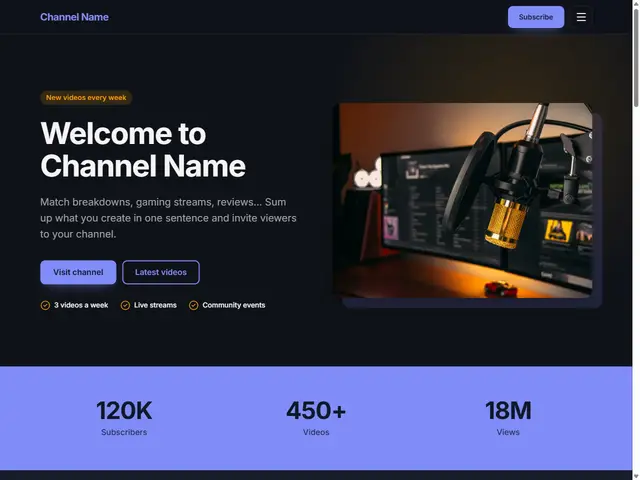
Task: Select the 'Community events' text
Action: (x=234, y=305)
